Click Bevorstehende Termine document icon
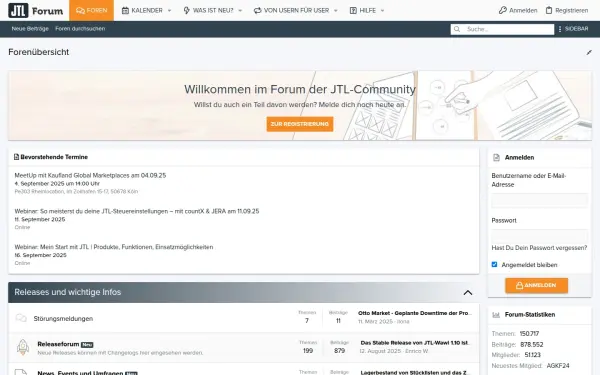The image size is (600, 375). (x=16, y=157)
